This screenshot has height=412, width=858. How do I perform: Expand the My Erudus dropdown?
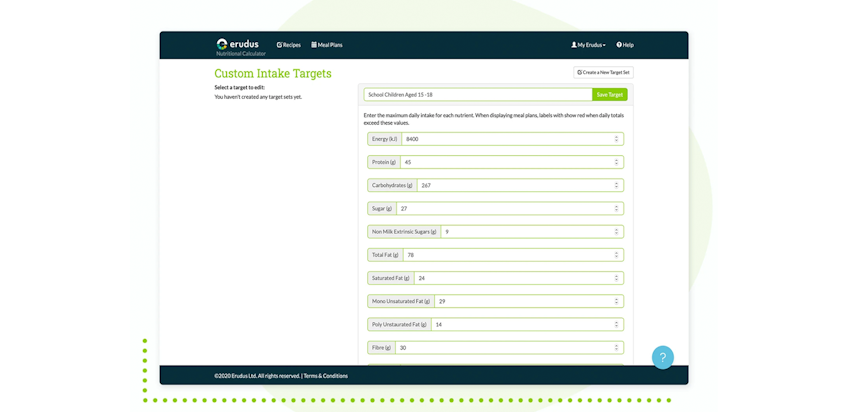click(588, 45)
